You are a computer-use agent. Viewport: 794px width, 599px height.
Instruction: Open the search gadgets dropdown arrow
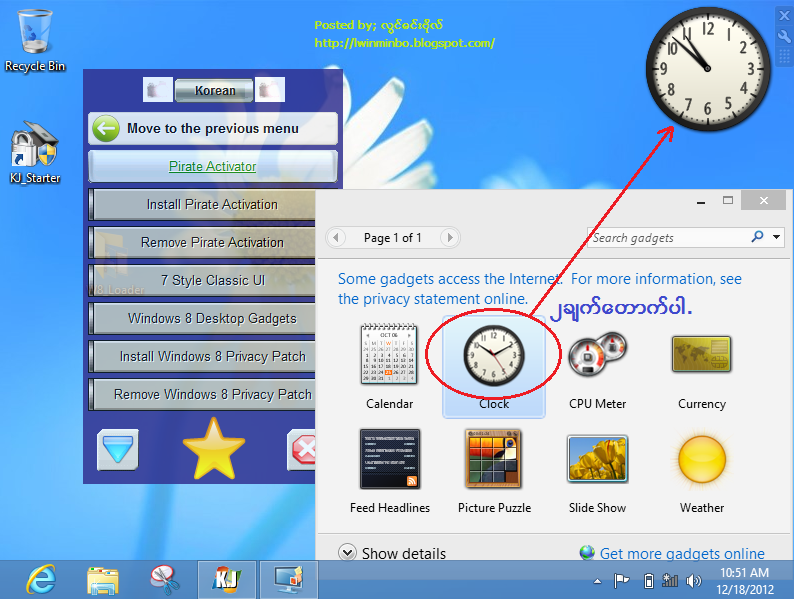click(x=776, y=236)
